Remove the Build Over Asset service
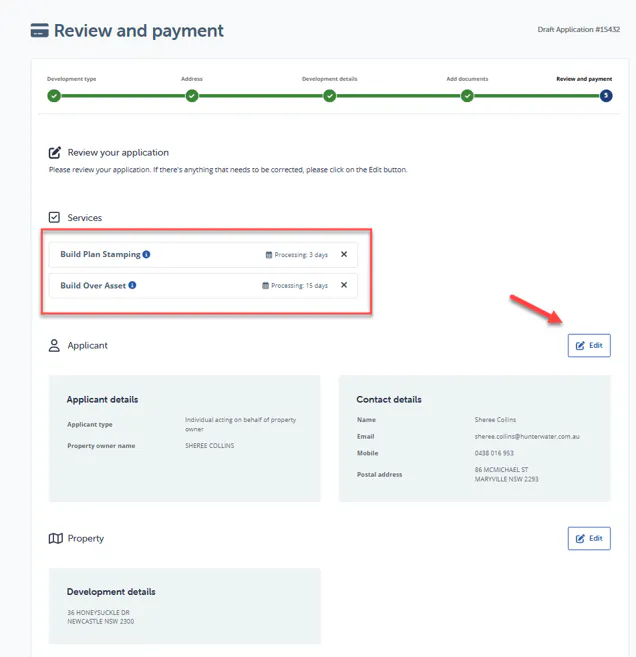This screenshot has width=636, height=657. [344, 285]
